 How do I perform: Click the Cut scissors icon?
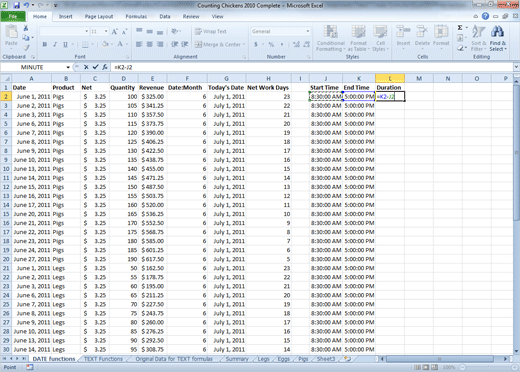(x=26, y=28)
